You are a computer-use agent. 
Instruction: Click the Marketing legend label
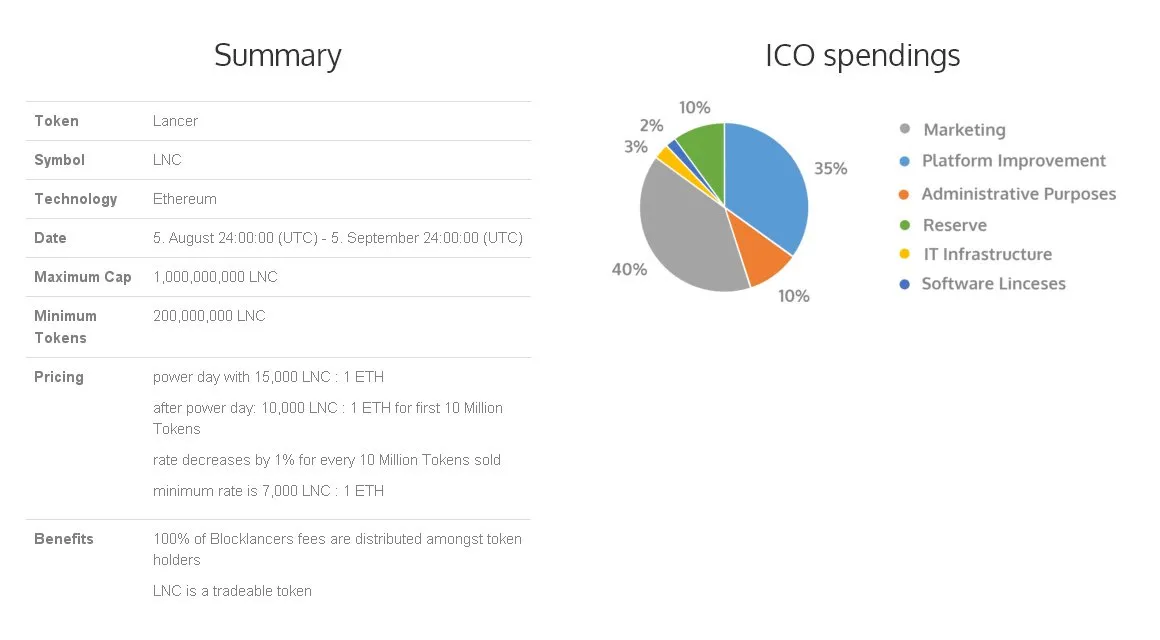coord(965,129)
